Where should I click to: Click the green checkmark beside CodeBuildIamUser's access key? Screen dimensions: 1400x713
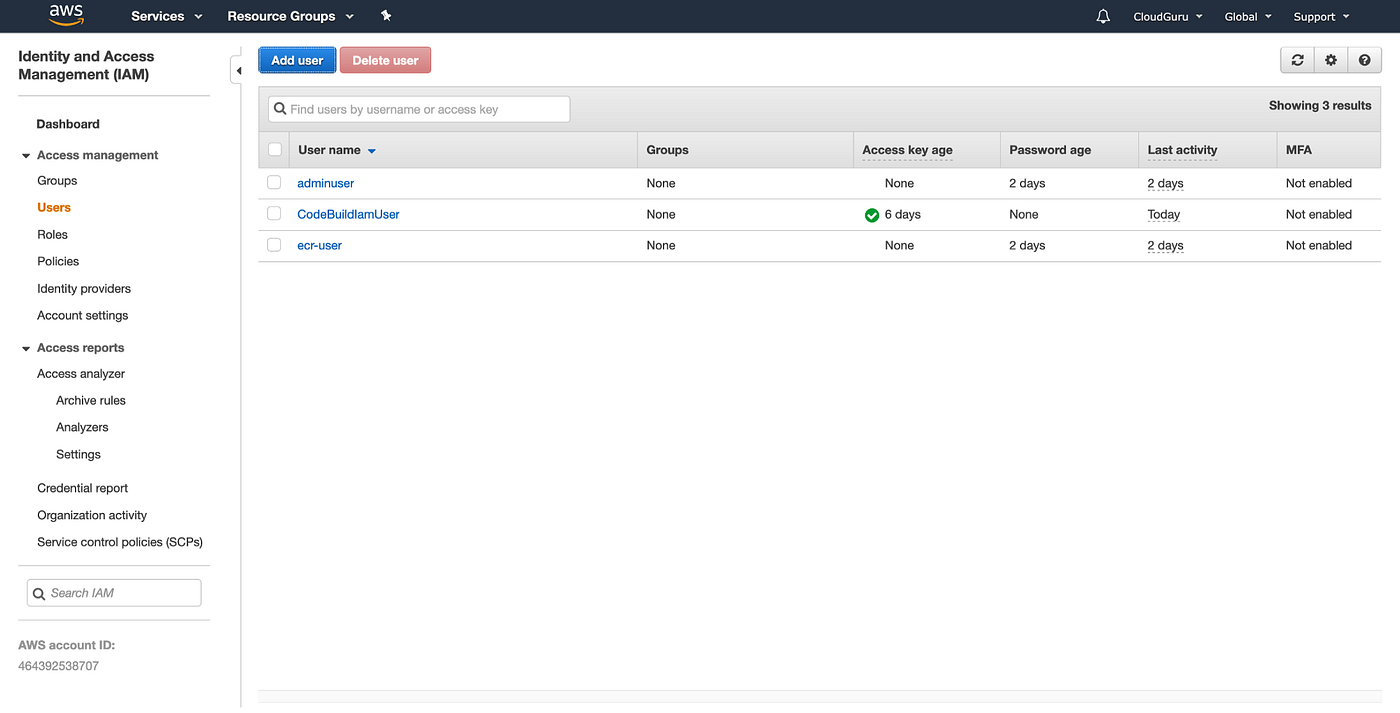[871, 214]
